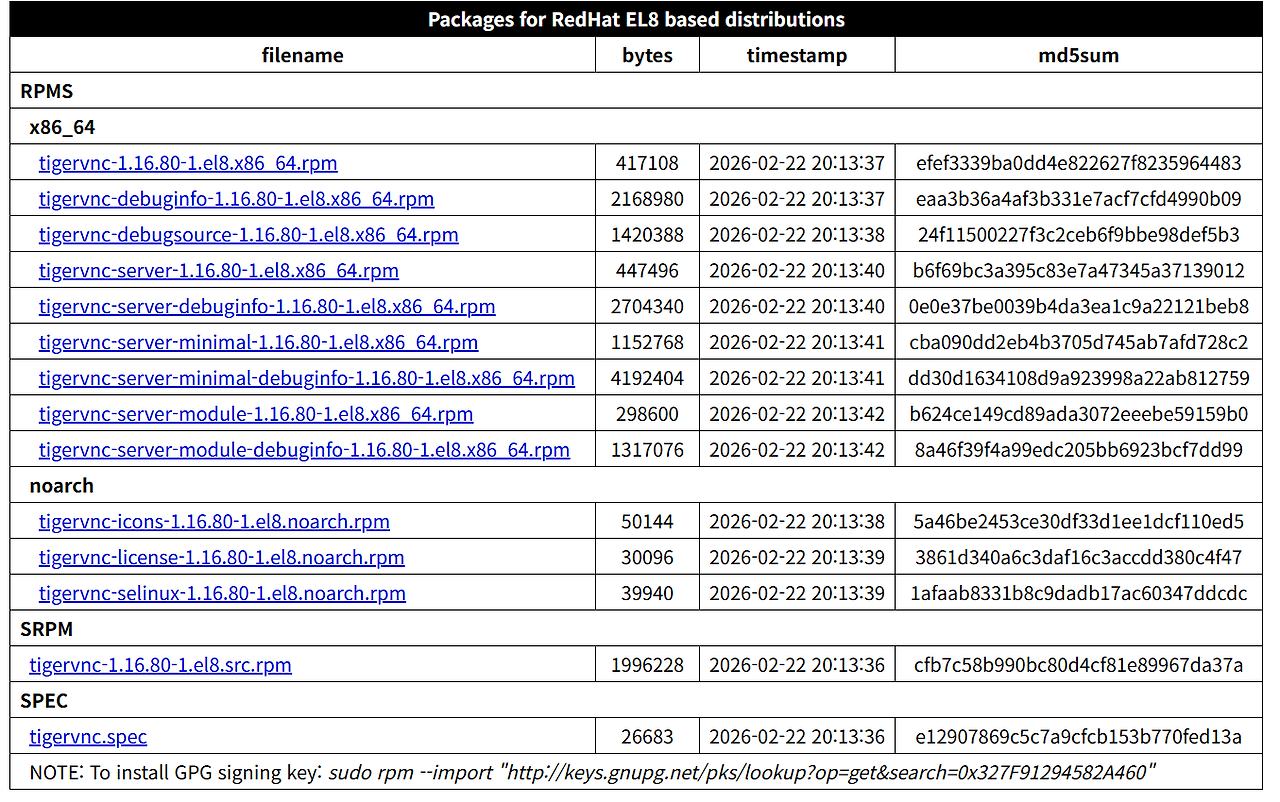
Task: Select md5sum b6f69bc3a395c83e7a47345a37139012
Action: pyautogui.click(x=1079, y=271)
